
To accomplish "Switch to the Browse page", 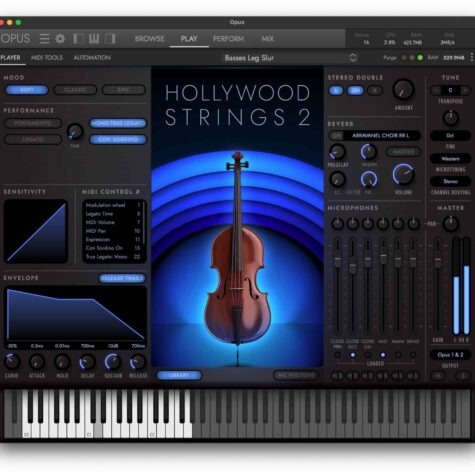I will pos(149,39).
